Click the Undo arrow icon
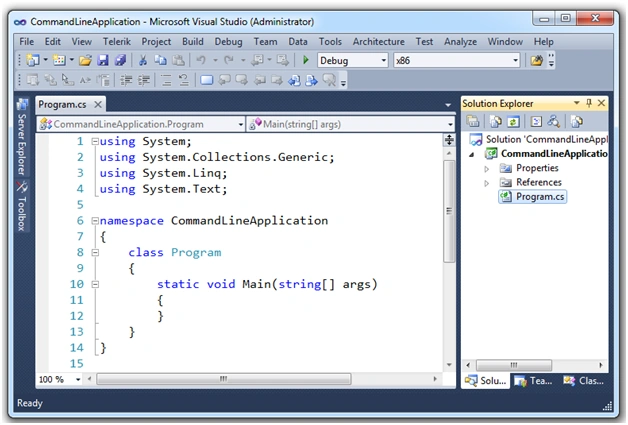628x425 pixels. pyautogui.click(x=201, y=60)
